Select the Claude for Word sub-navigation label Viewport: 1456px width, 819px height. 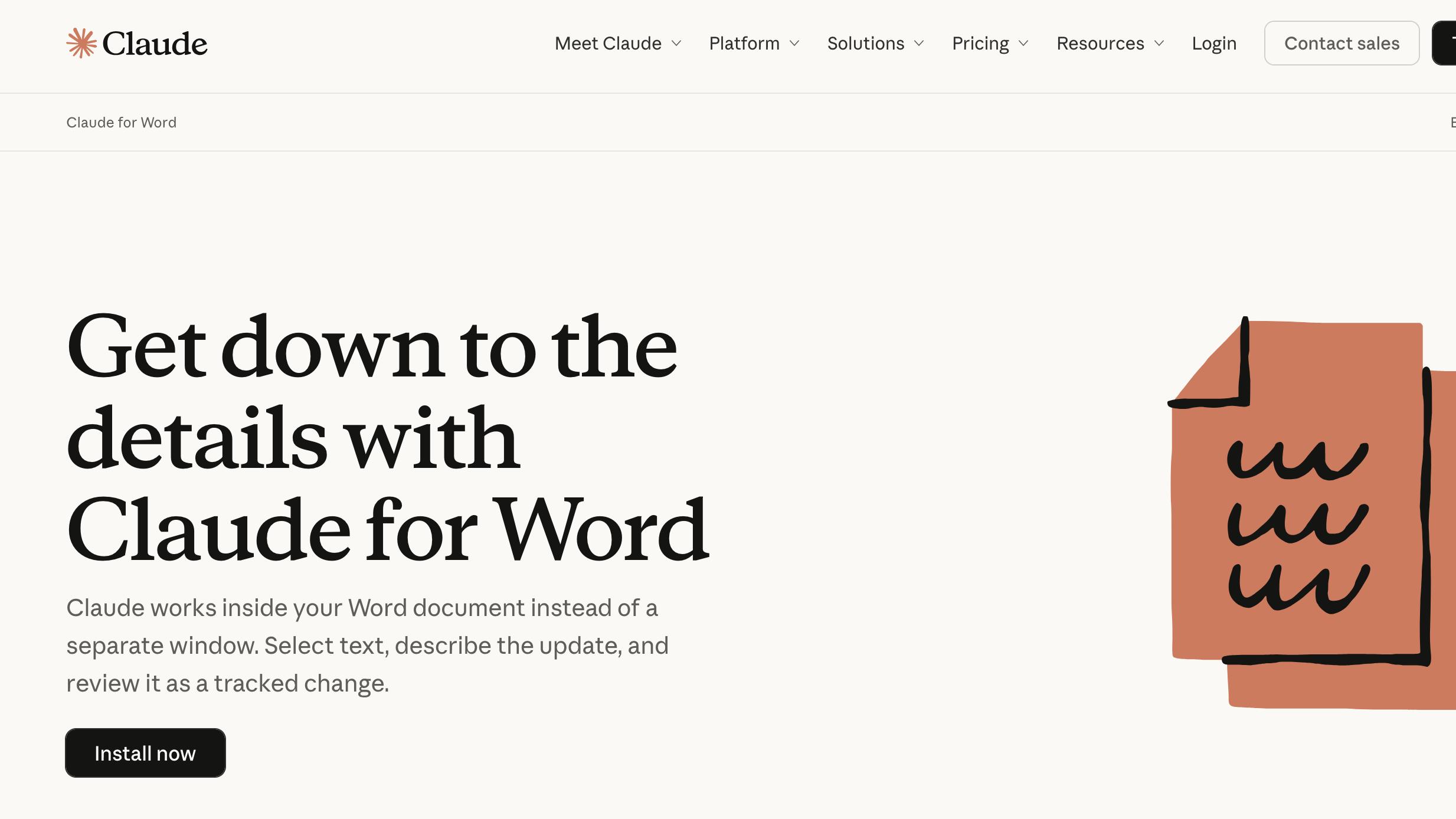pos(121,122)
